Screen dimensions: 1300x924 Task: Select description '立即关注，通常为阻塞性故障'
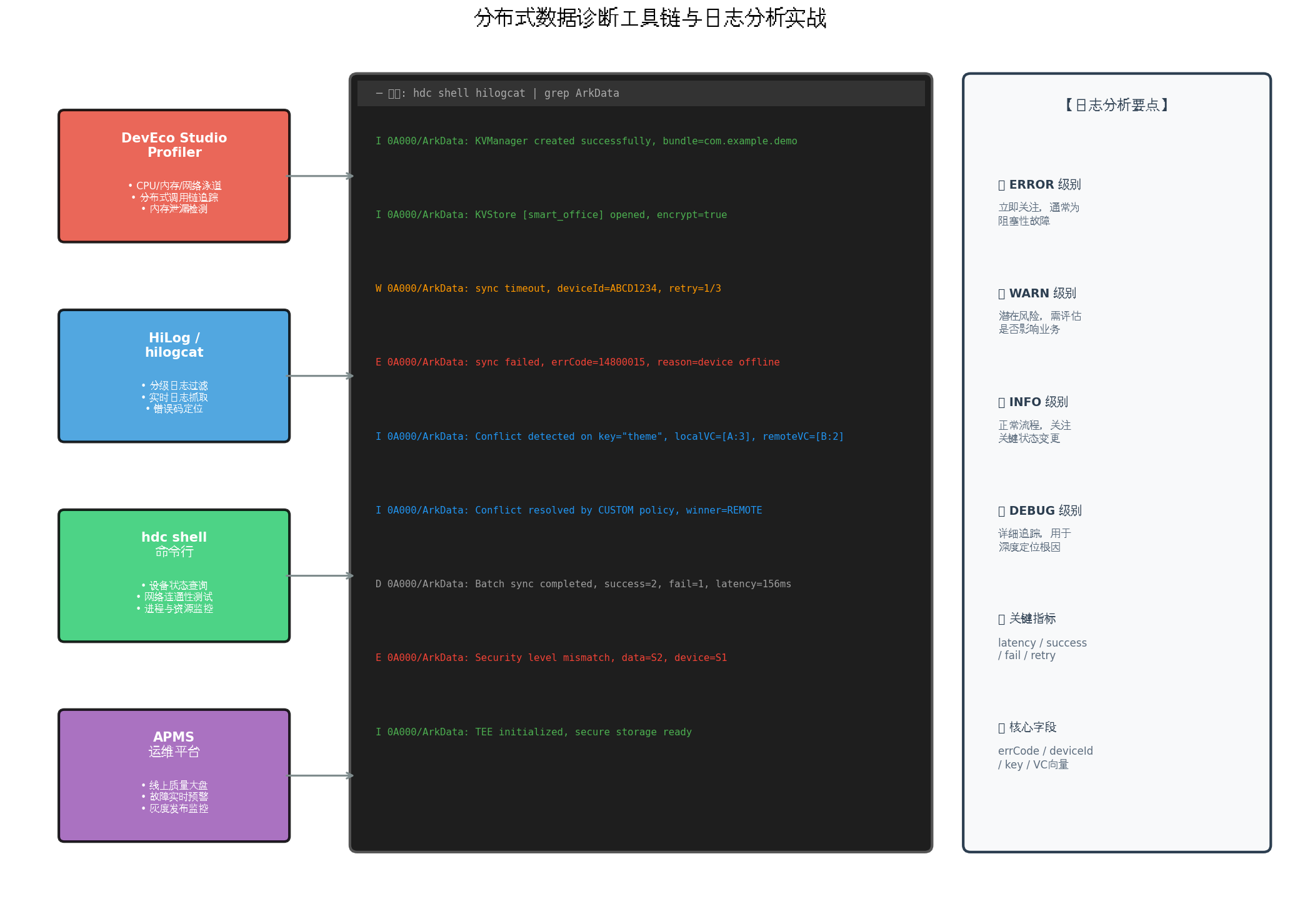click(1039, 214)
